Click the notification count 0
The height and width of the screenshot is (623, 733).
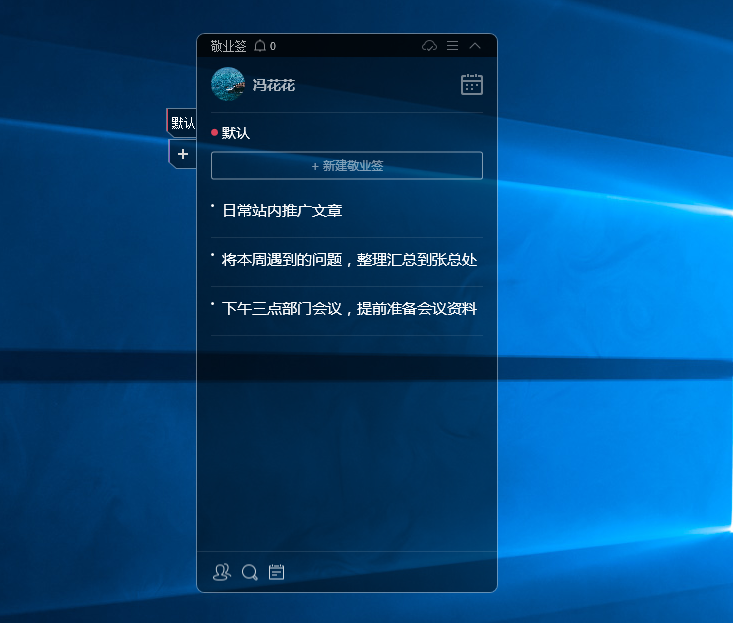pos(273,47)
